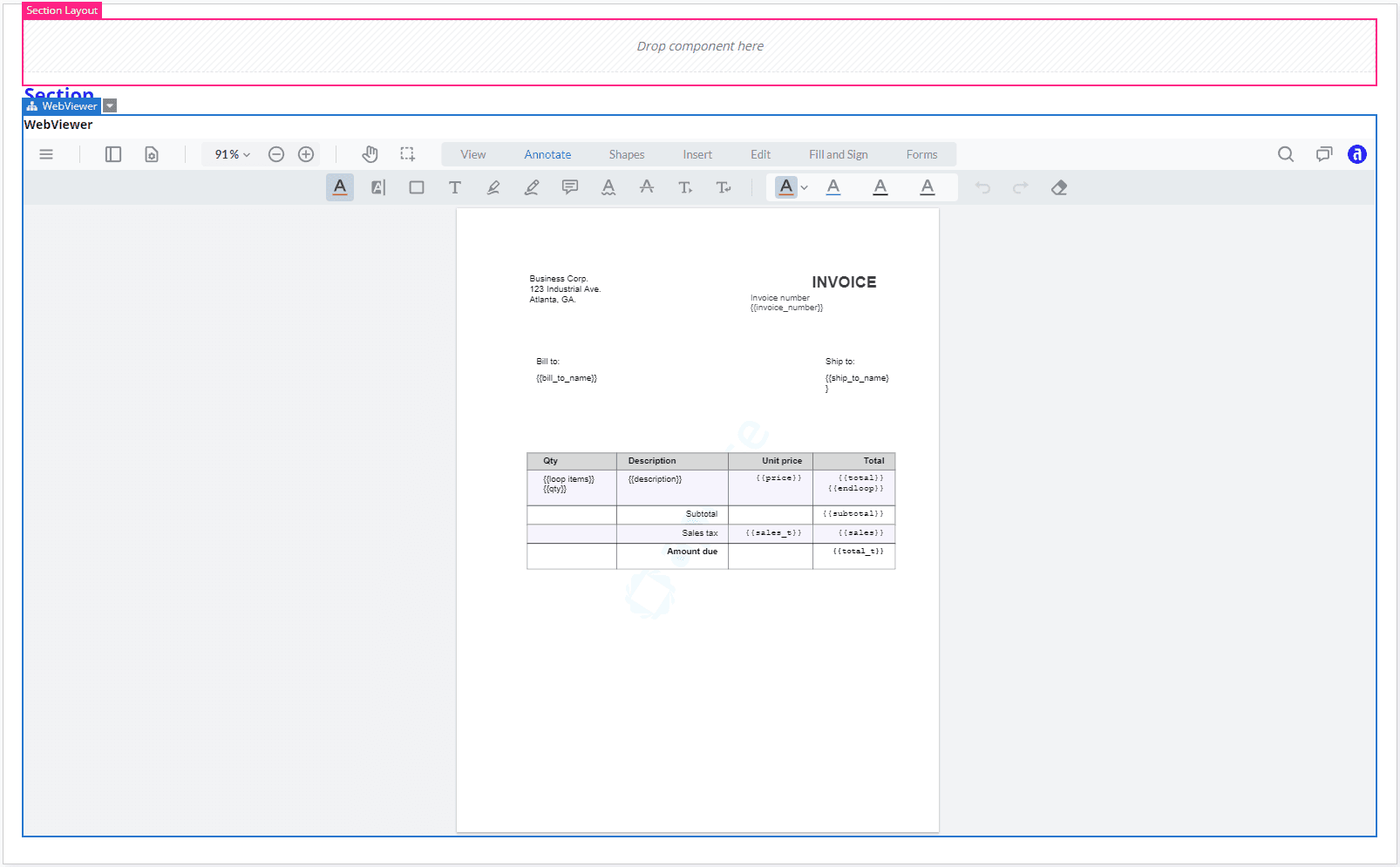Toggle the comments notes panel
The height and width of the screenshot is (867, 1400).
click(x=1324, y=154)
